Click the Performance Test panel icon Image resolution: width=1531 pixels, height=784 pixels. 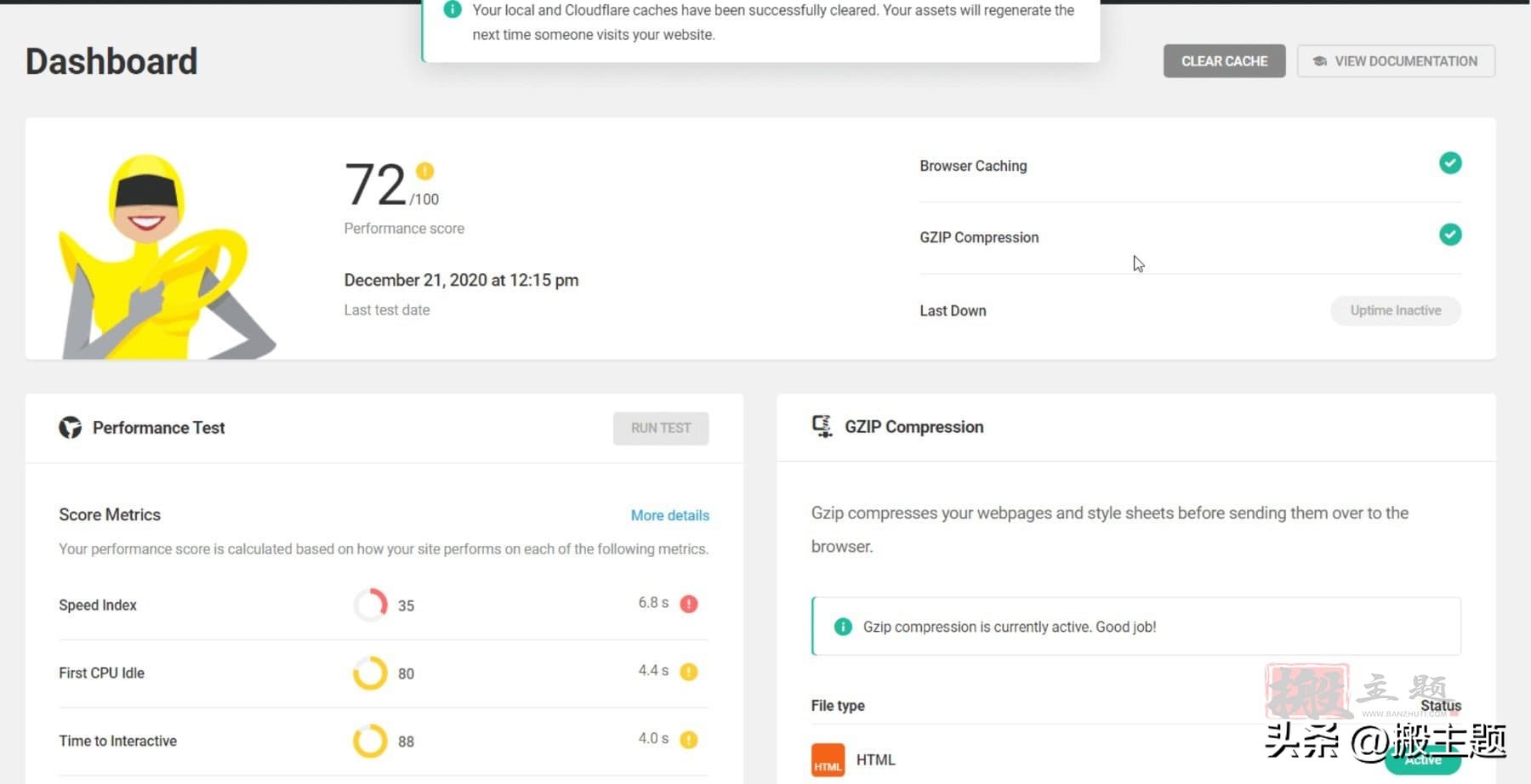[x=71, y=428]
